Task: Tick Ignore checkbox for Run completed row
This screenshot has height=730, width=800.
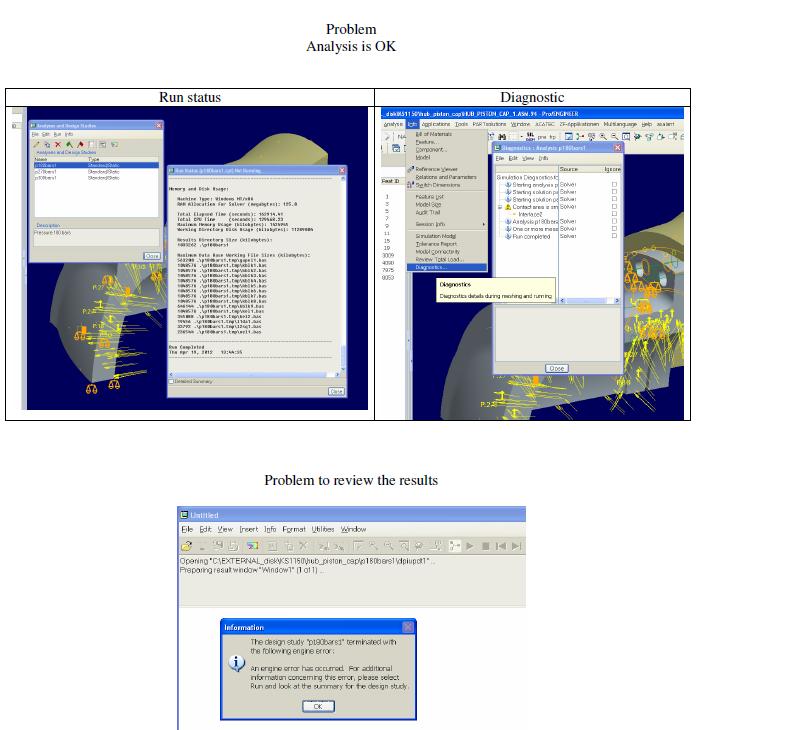Action: [614, 236]
